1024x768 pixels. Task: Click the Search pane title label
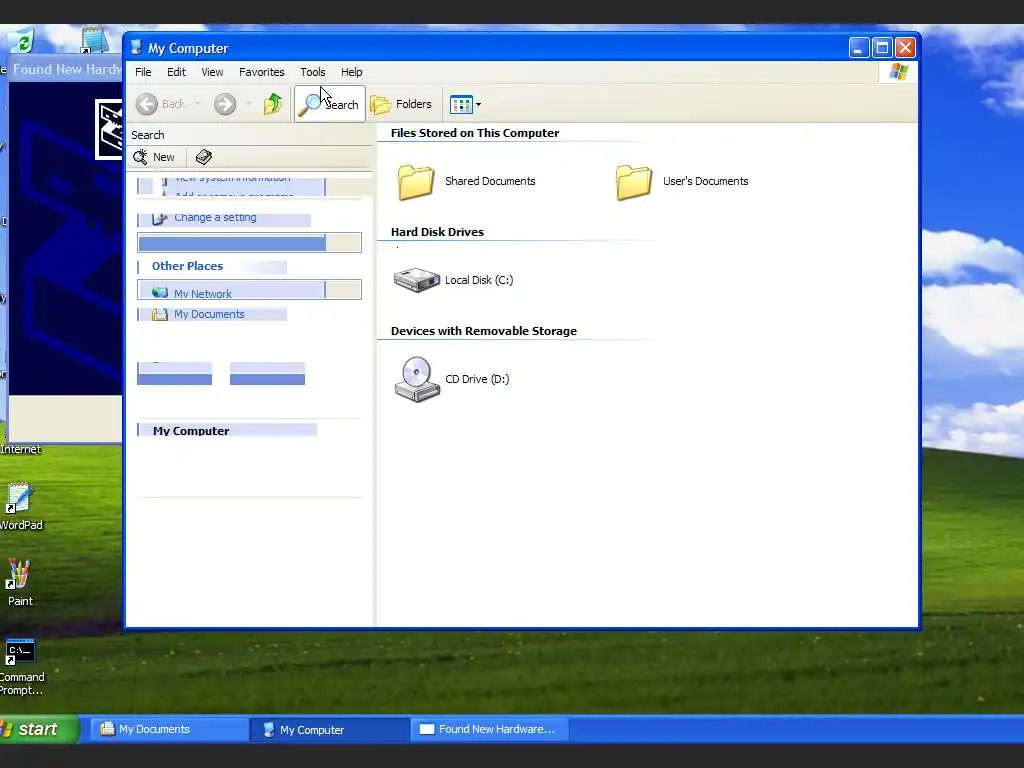tap(148, 135)
